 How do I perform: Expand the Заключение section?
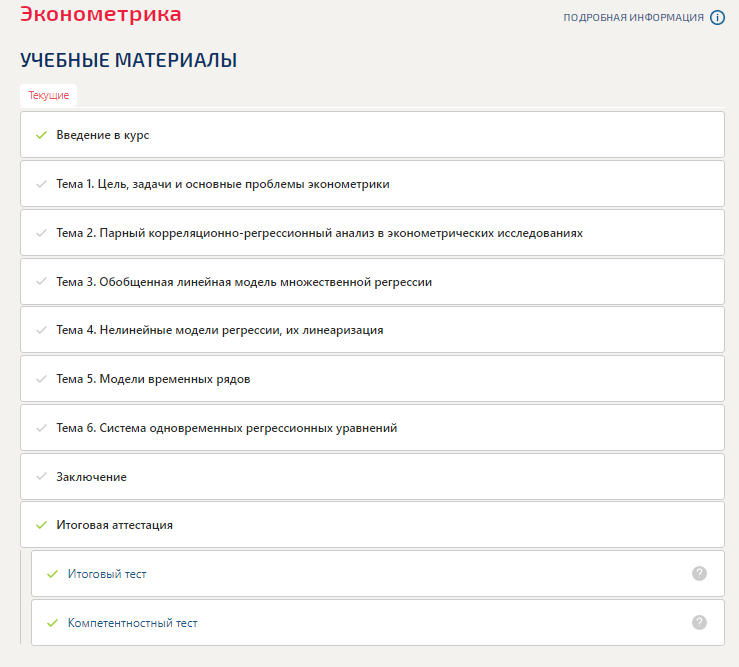pyautogui.click(x=372, y=477)
